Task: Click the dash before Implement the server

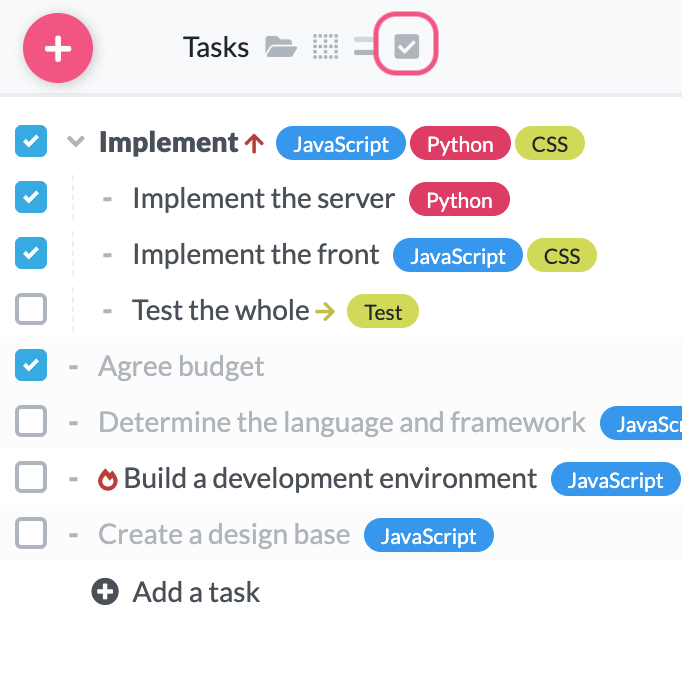Action: click(x=107, y=199)
